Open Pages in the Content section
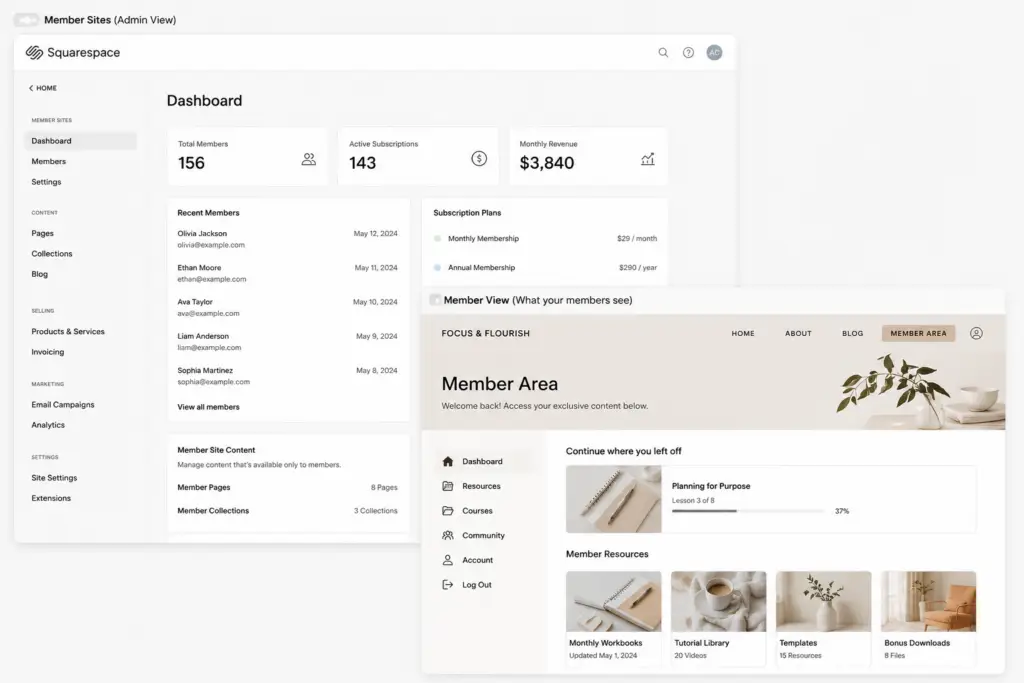Viewport: 1024px width, 683px height. point(42,233)
